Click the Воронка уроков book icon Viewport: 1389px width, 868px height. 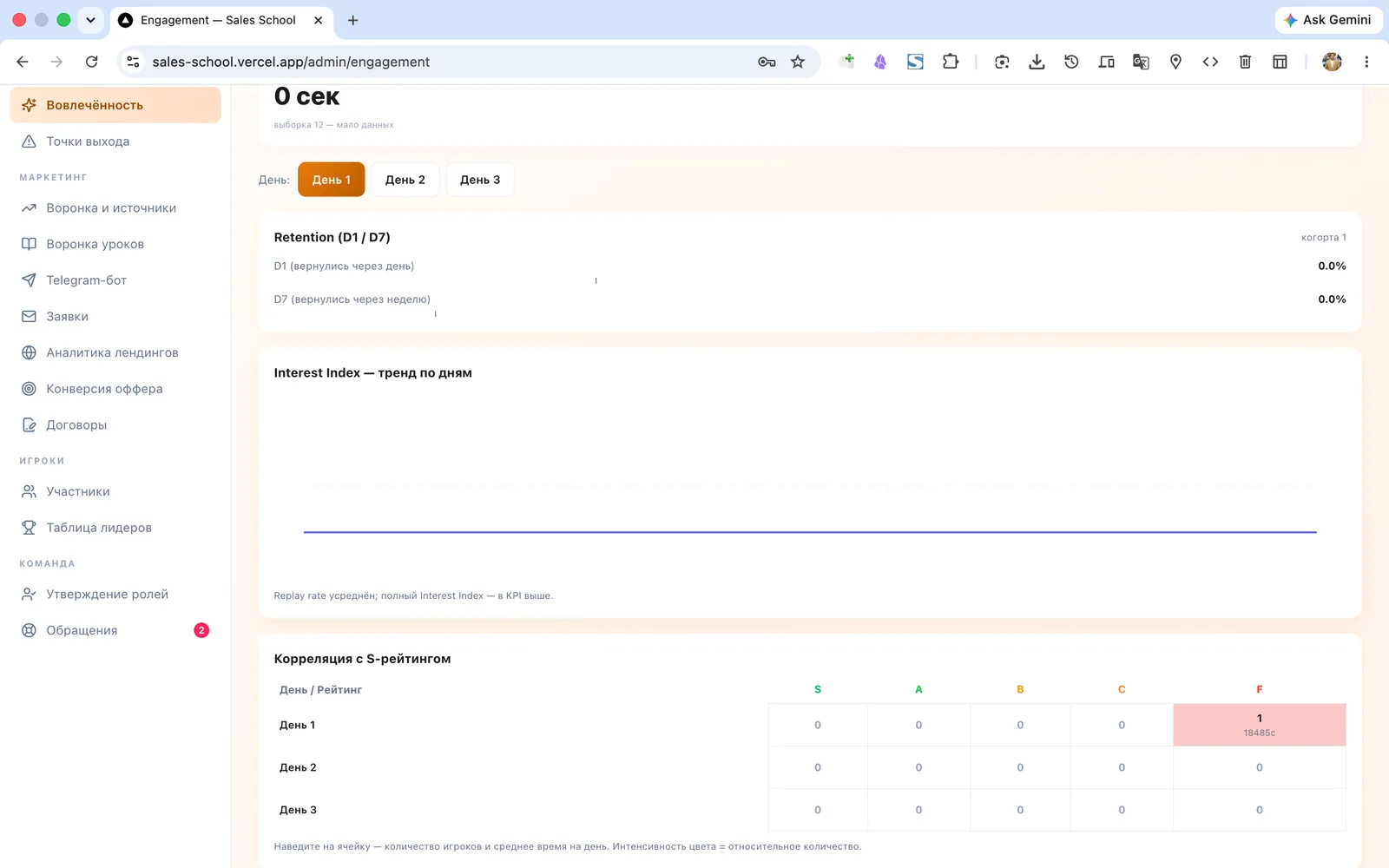29,244
